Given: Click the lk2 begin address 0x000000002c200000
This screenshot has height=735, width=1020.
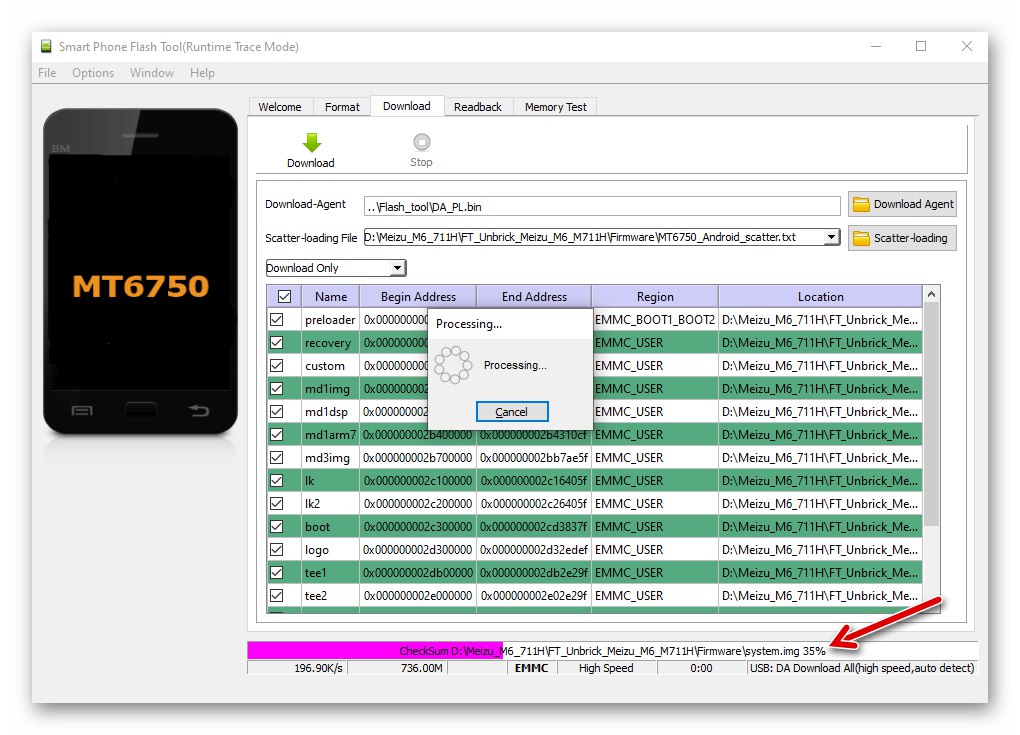Looking at the screenshot, I should pyautogui.click(x=418, y=504).
